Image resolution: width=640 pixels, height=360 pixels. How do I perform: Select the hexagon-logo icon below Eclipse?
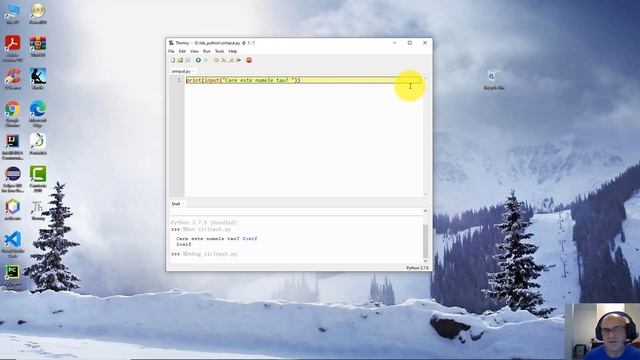[x=13, y=210]
